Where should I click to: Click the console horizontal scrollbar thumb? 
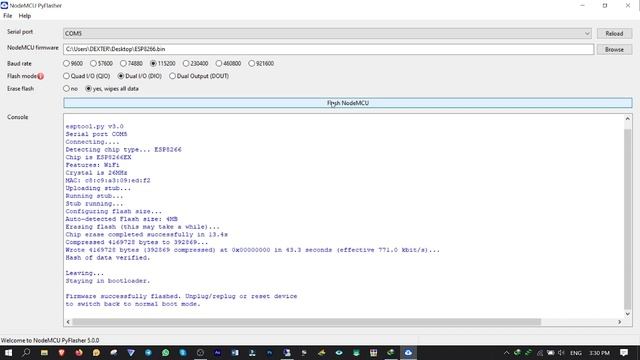coord(307,322)
